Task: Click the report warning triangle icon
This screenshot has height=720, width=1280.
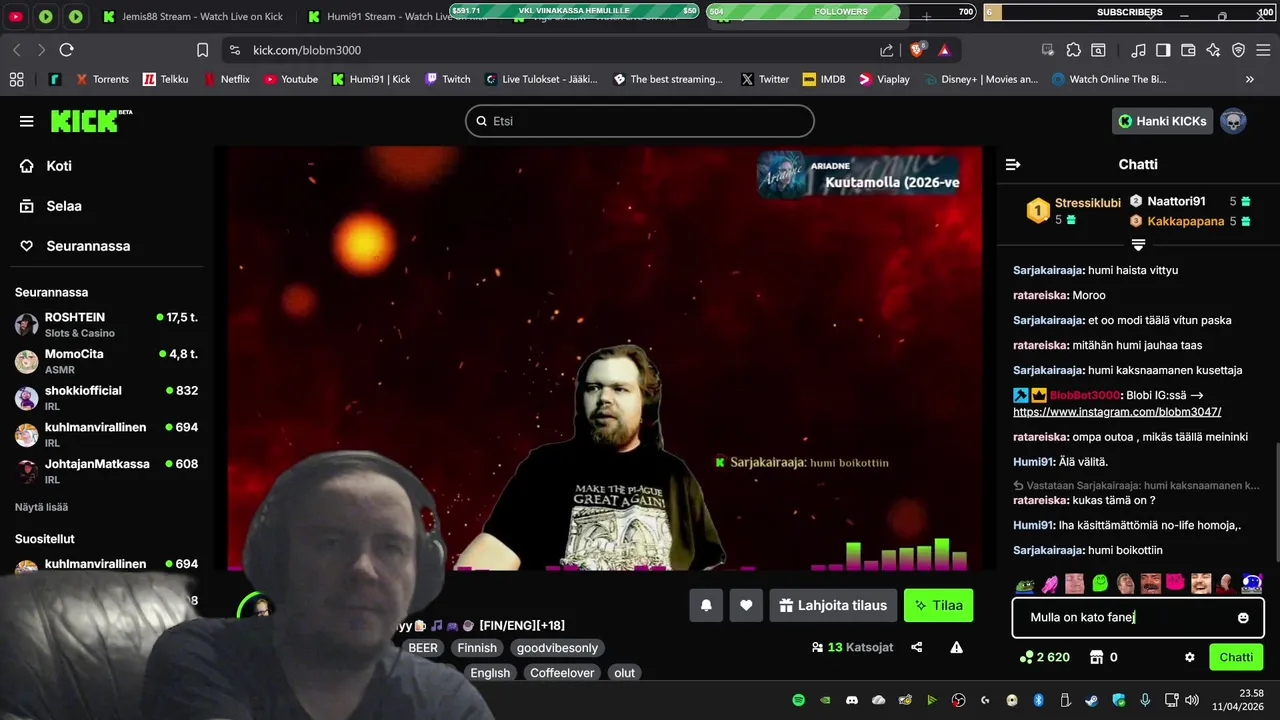Action: click(x=956, y=647)
